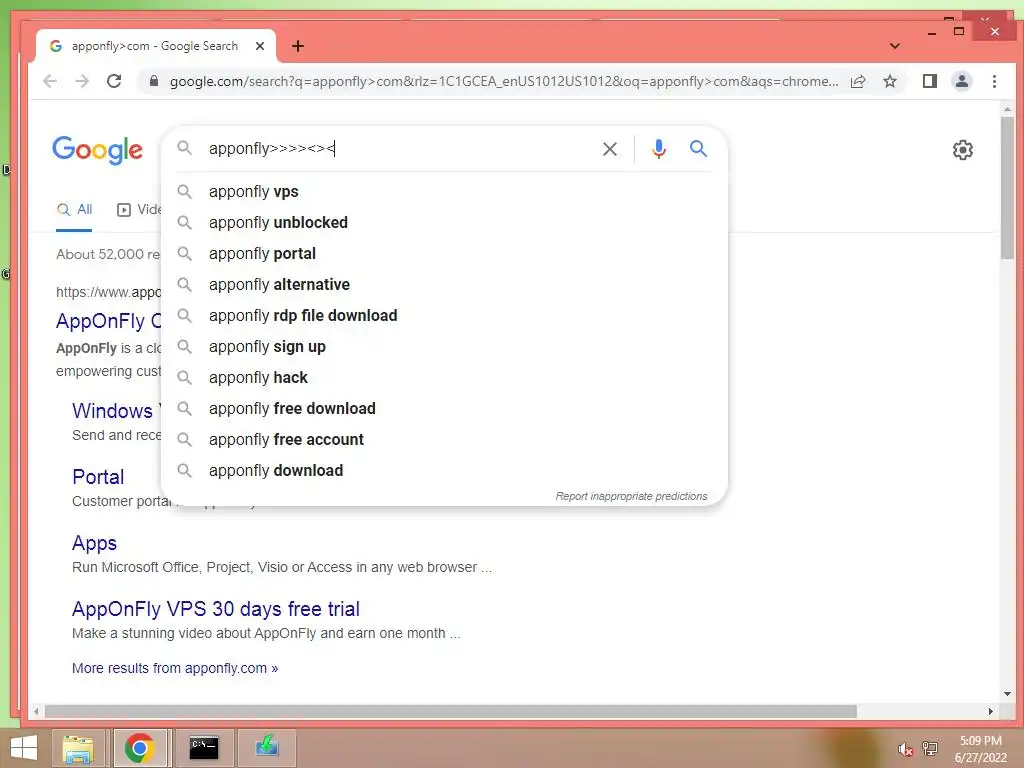This screenshot has width=1024, height=768.
Task: Open the tab search chevron
Action: pos(895,46)
